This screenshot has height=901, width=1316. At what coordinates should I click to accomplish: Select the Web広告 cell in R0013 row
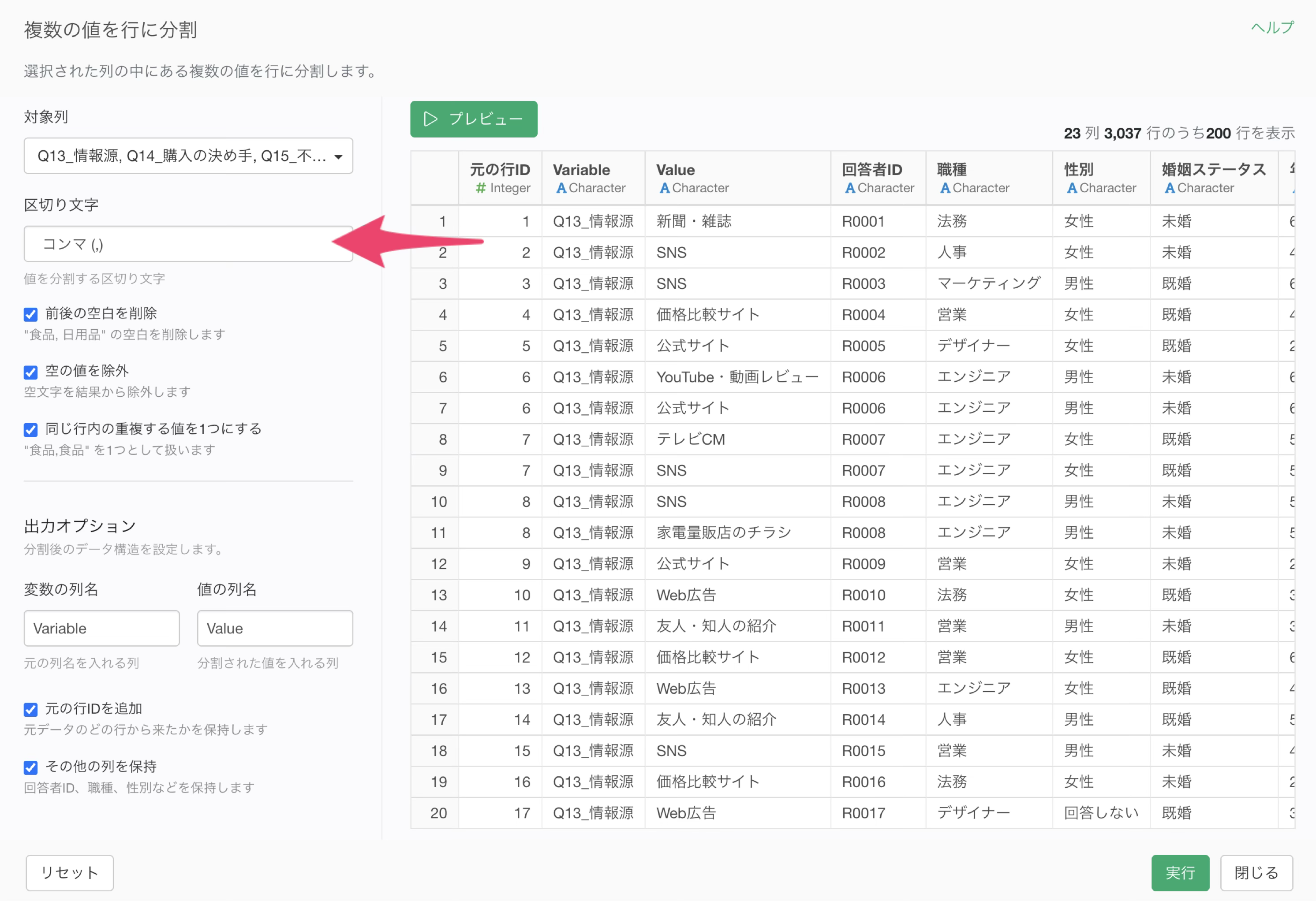click(737, 688)
